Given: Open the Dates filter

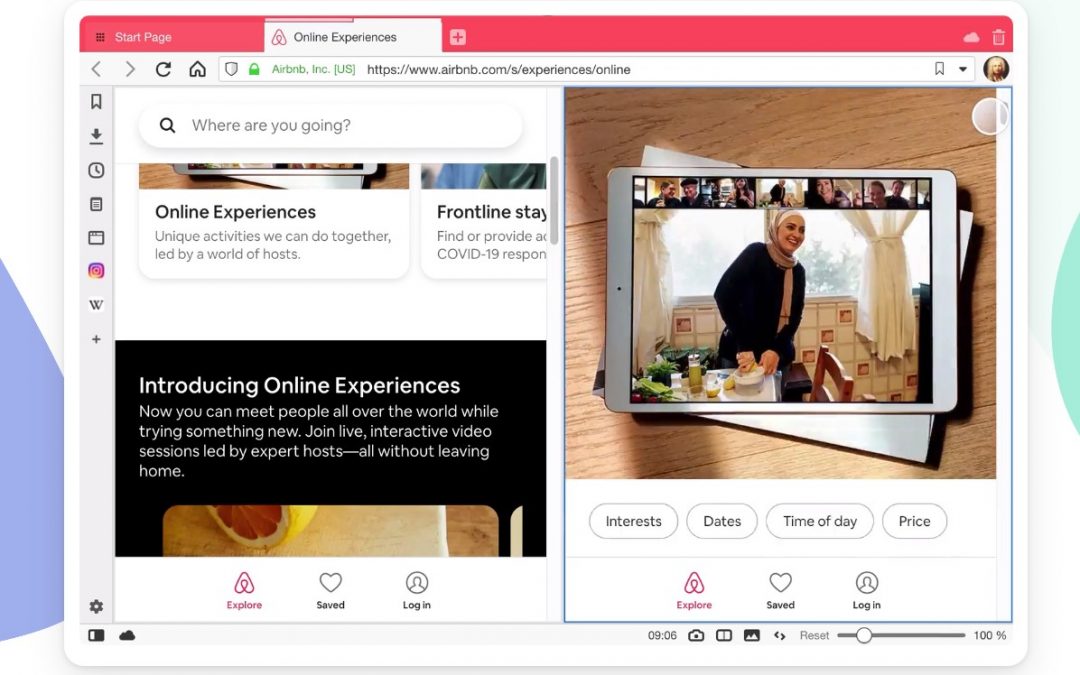Looking at the screenshot, I should 722,521.
